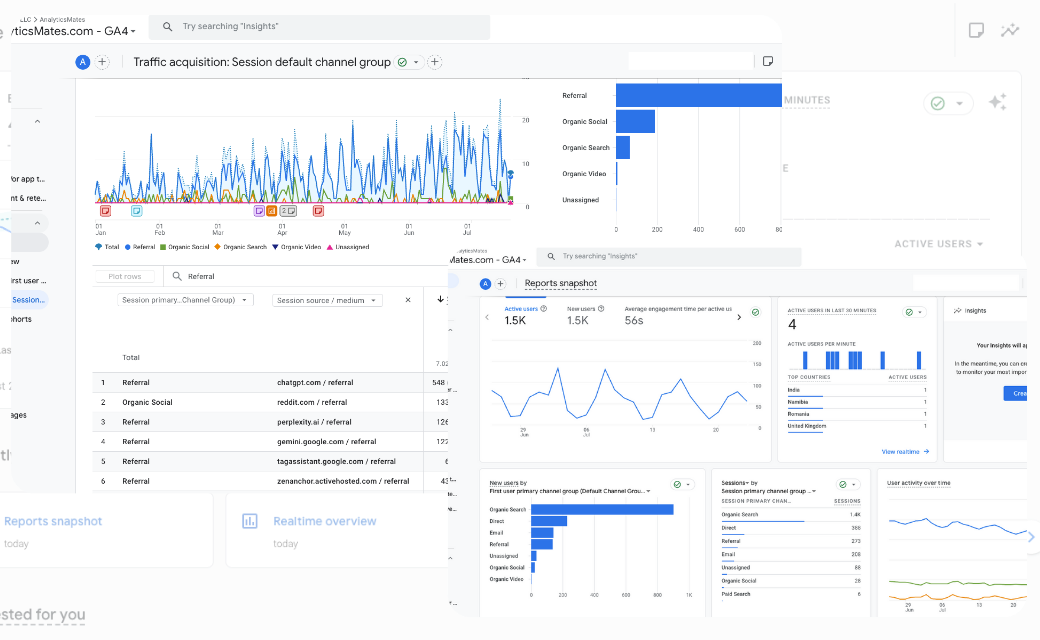Click help icon beside Active users metric
Image resolution: width=1040 pixels, height=640 pixels.
(544, 308)
